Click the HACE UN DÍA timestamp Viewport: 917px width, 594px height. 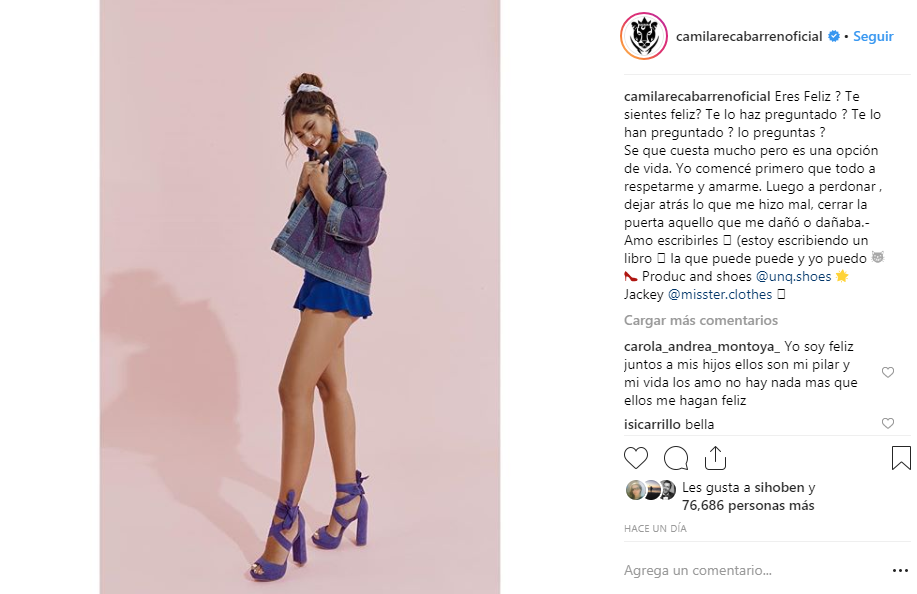pos(655,529)
